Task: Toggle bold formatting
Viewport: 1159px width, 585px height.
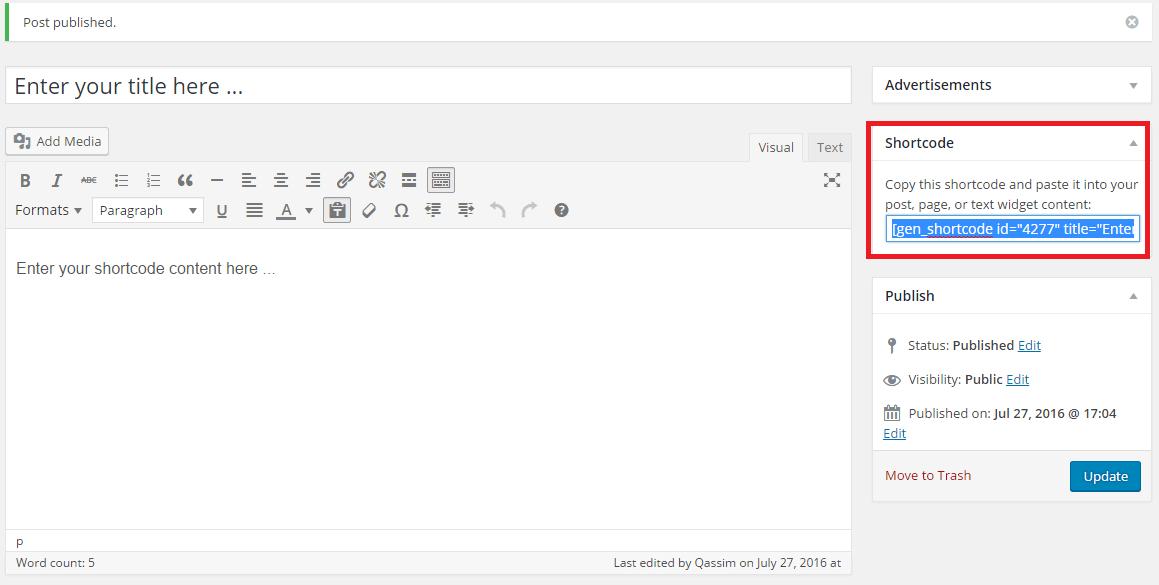Action: pyautogui.click(x=25, y=180)
